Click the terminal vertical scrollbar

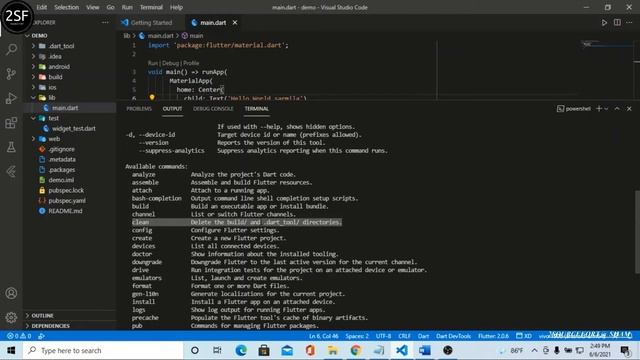pos(637,231)
